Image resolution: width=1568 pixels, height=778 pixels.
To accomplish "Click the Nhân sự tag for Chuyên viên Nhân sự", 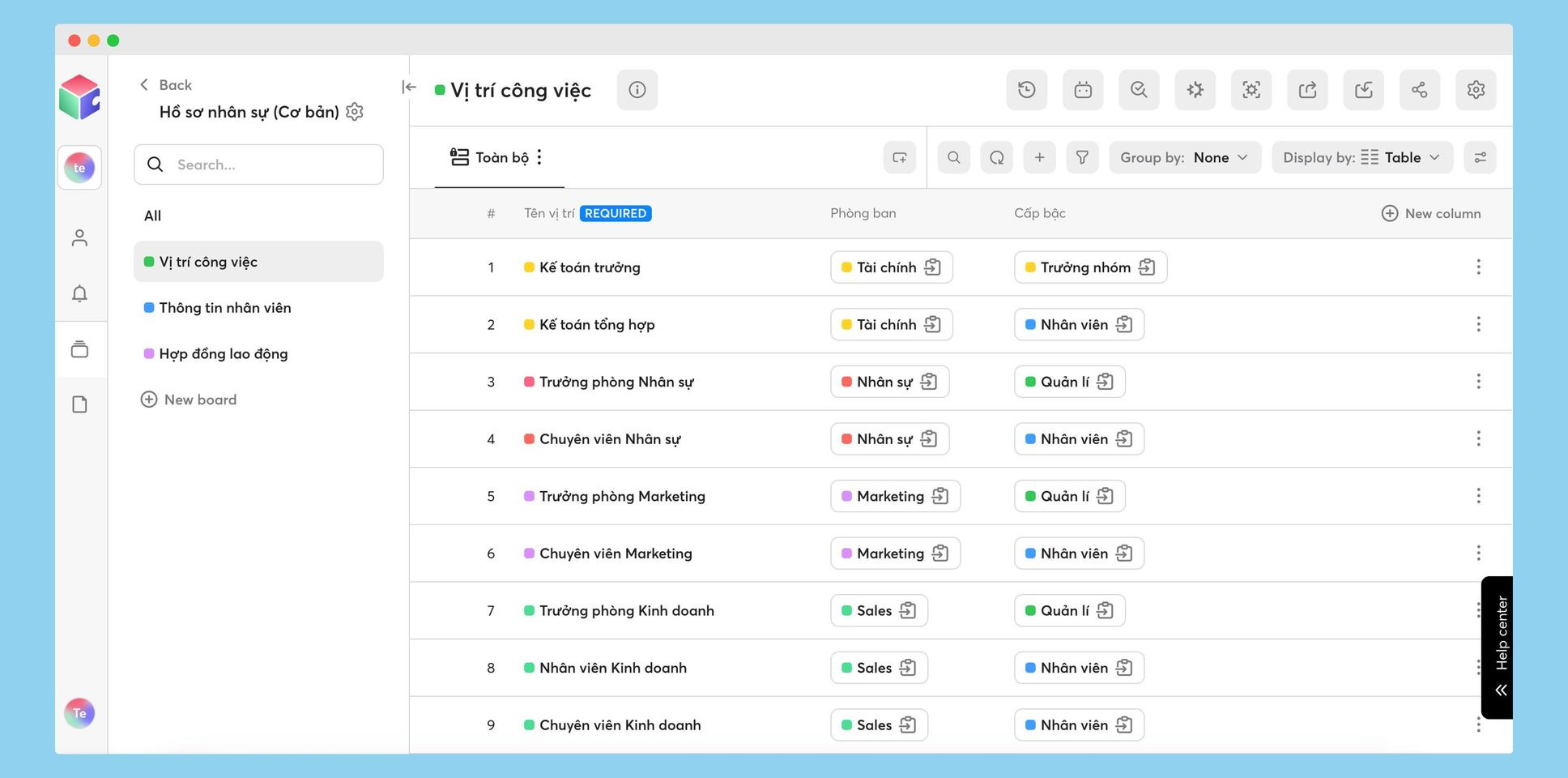I will [889, 438].
